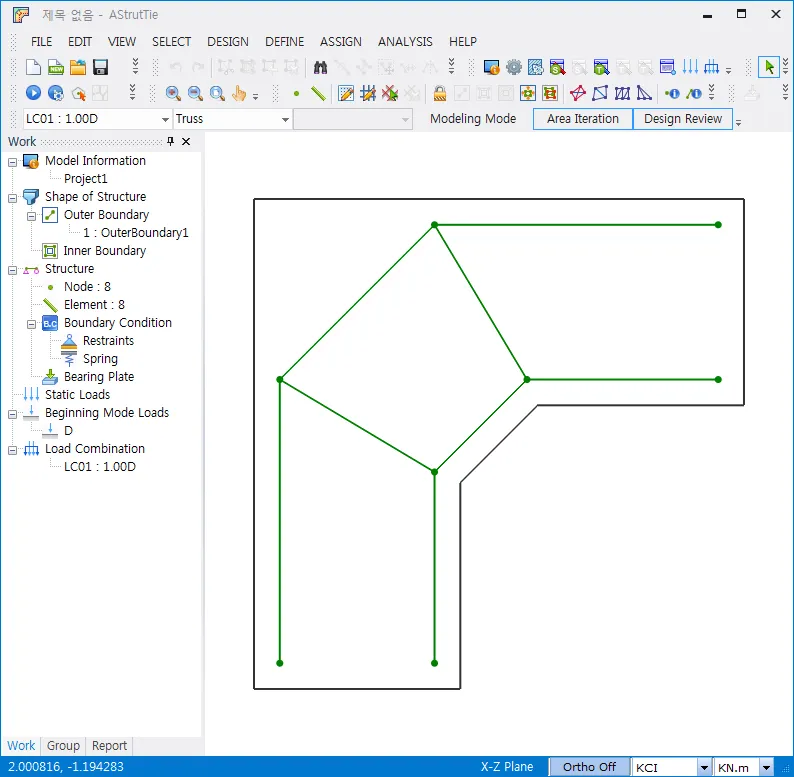Click the blue Run analysis play icon
This screenshot has width=794, height=777.
click(33, 93)
